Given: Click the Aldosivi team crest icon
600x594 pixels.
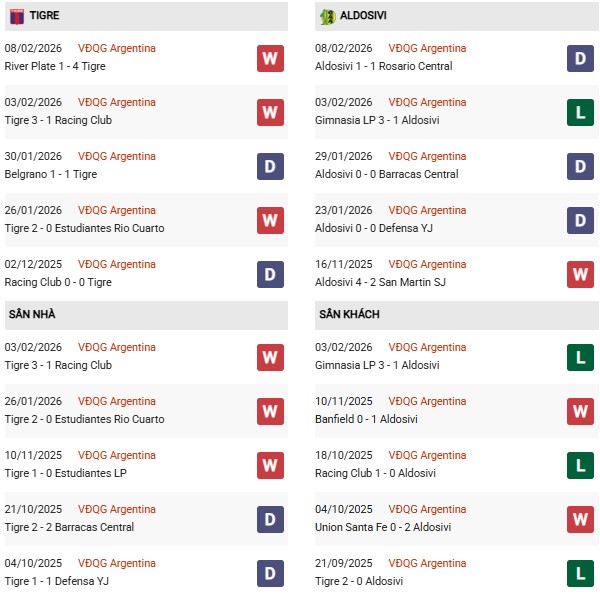Looking at the screenshot, I should (327, 16).
